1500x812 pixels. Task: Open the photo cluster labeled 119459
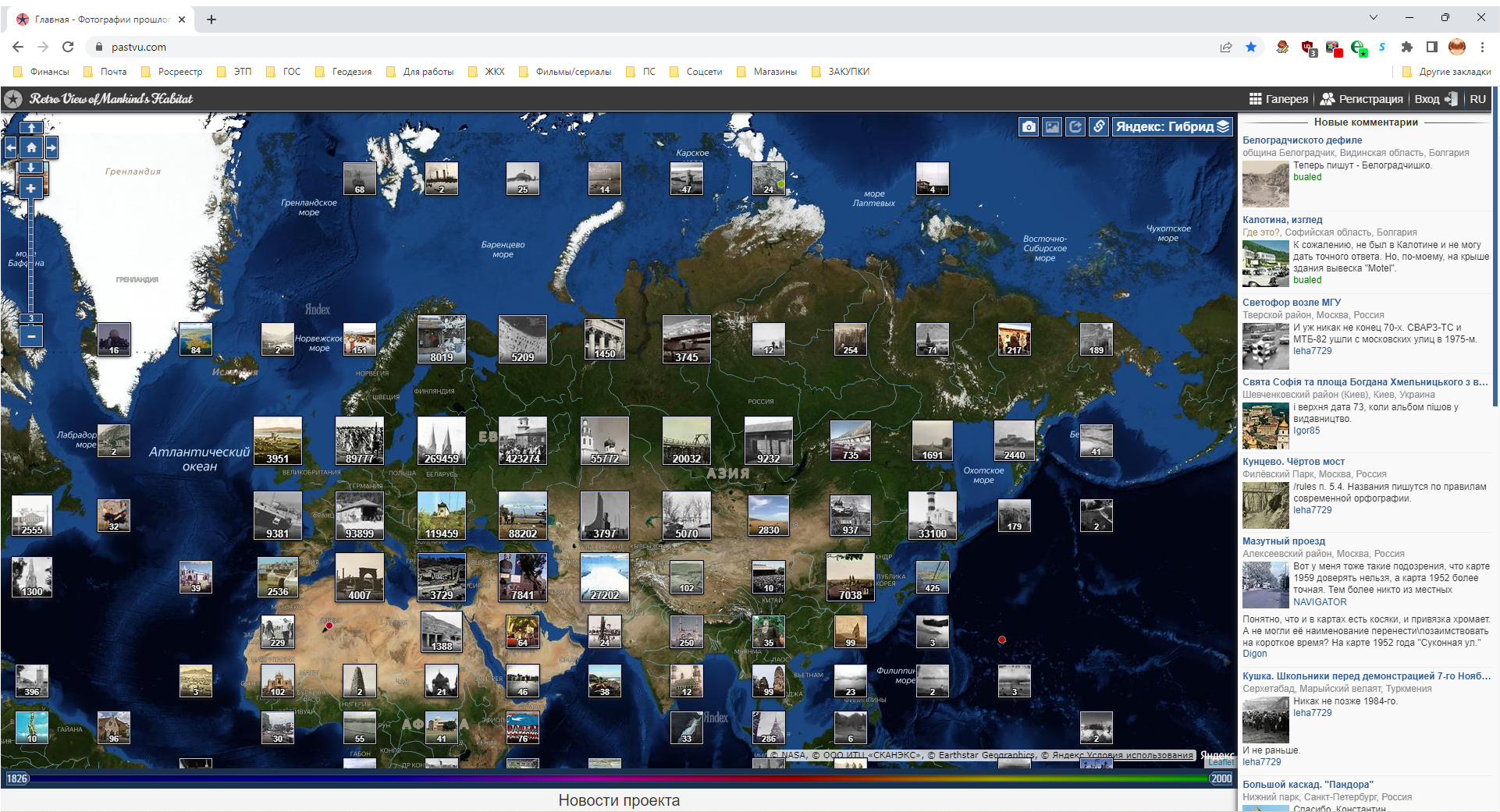442,515
